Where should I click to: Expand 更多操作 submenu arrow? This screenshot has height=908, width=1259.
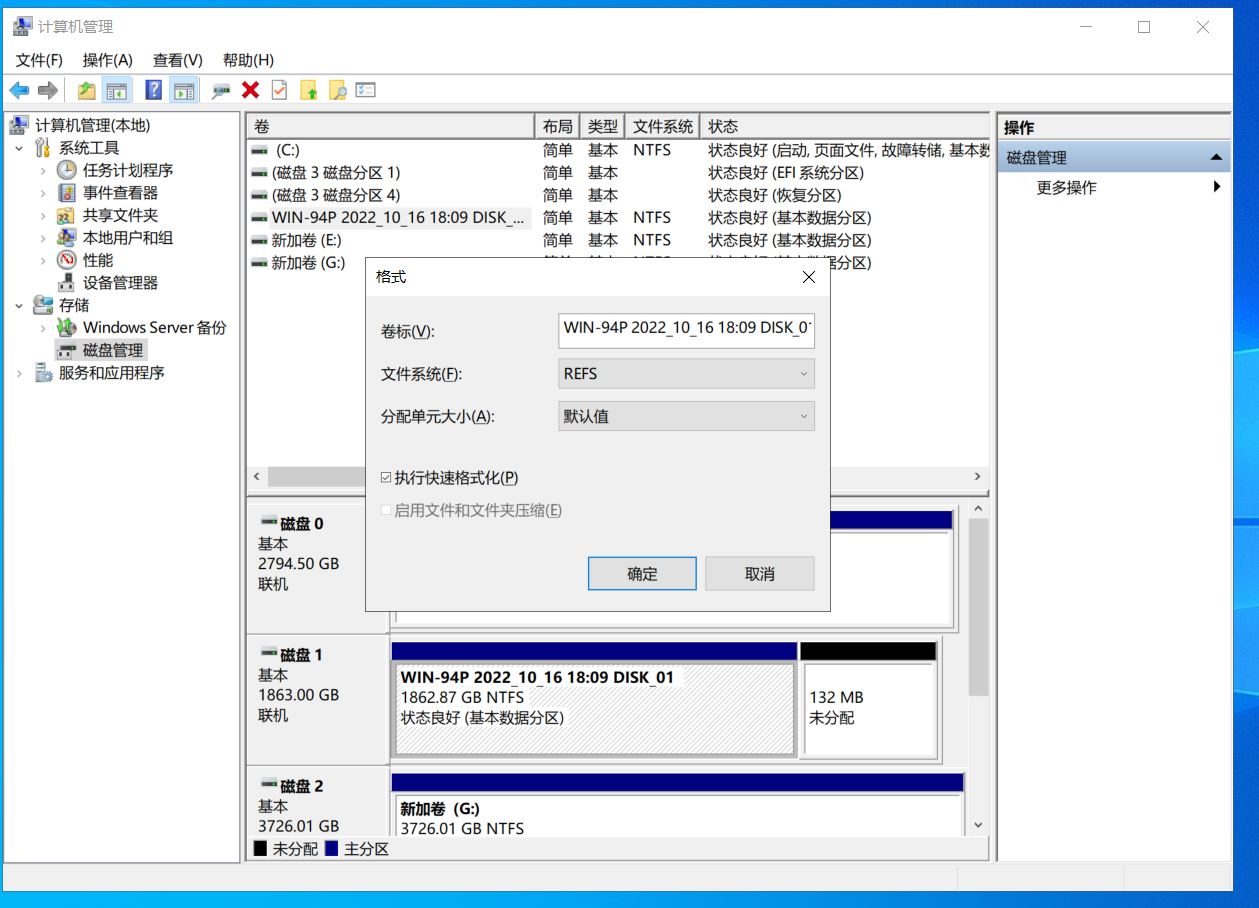pos(1217,187)
